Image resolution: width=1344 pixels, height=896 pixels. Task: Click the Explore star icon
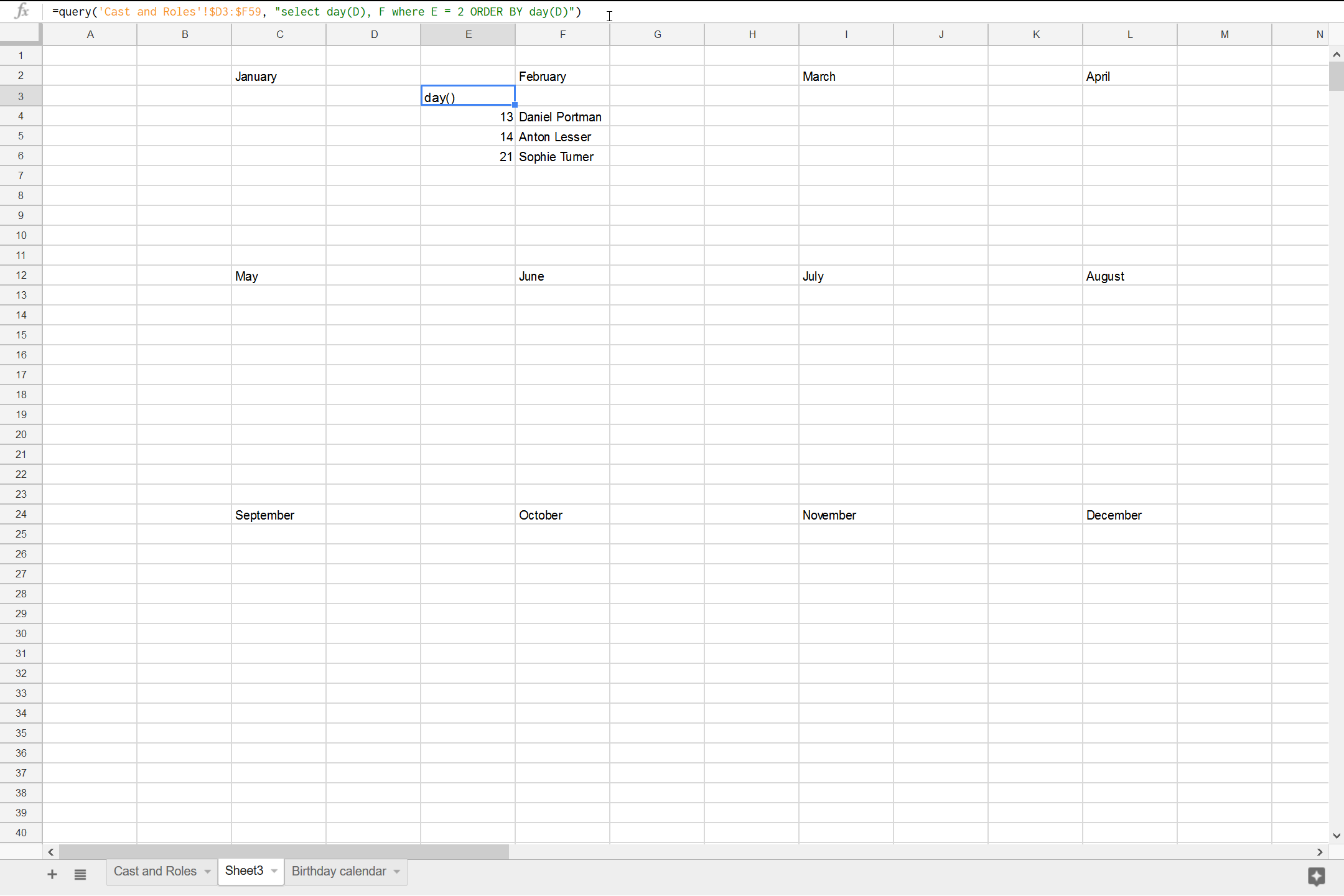coord(1317,877)
